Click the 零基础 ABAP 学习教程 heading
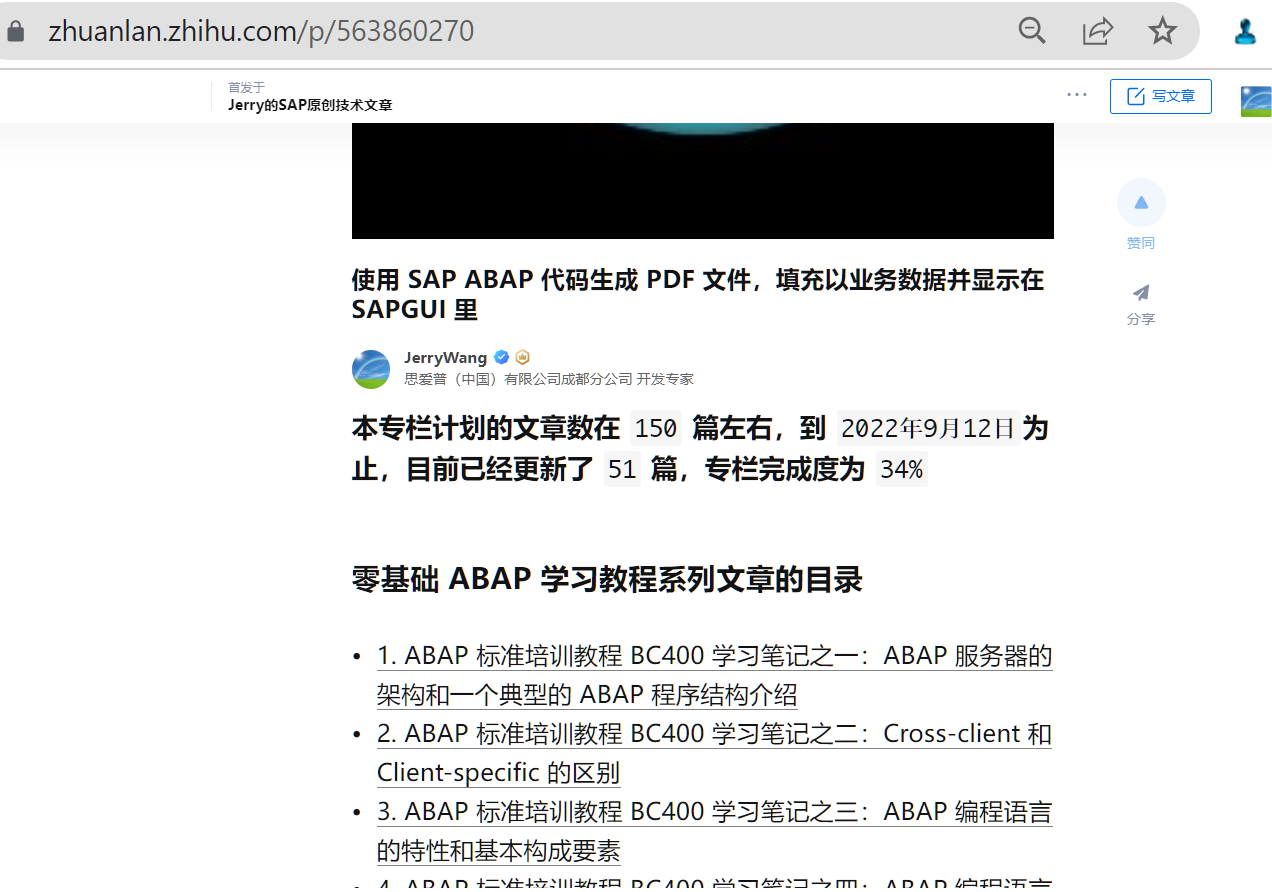The width and height of the screenshot is (1272, 892). [607, 579]
